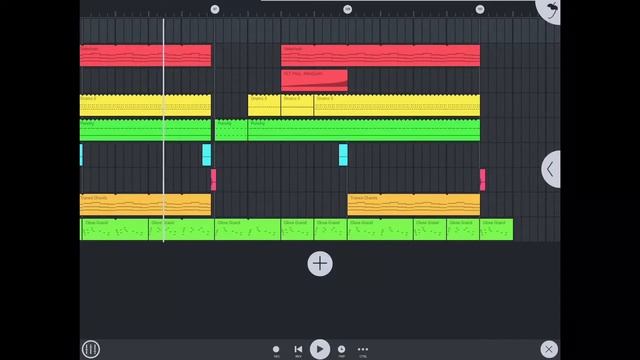Start recording with the record button

pos(276,350)
